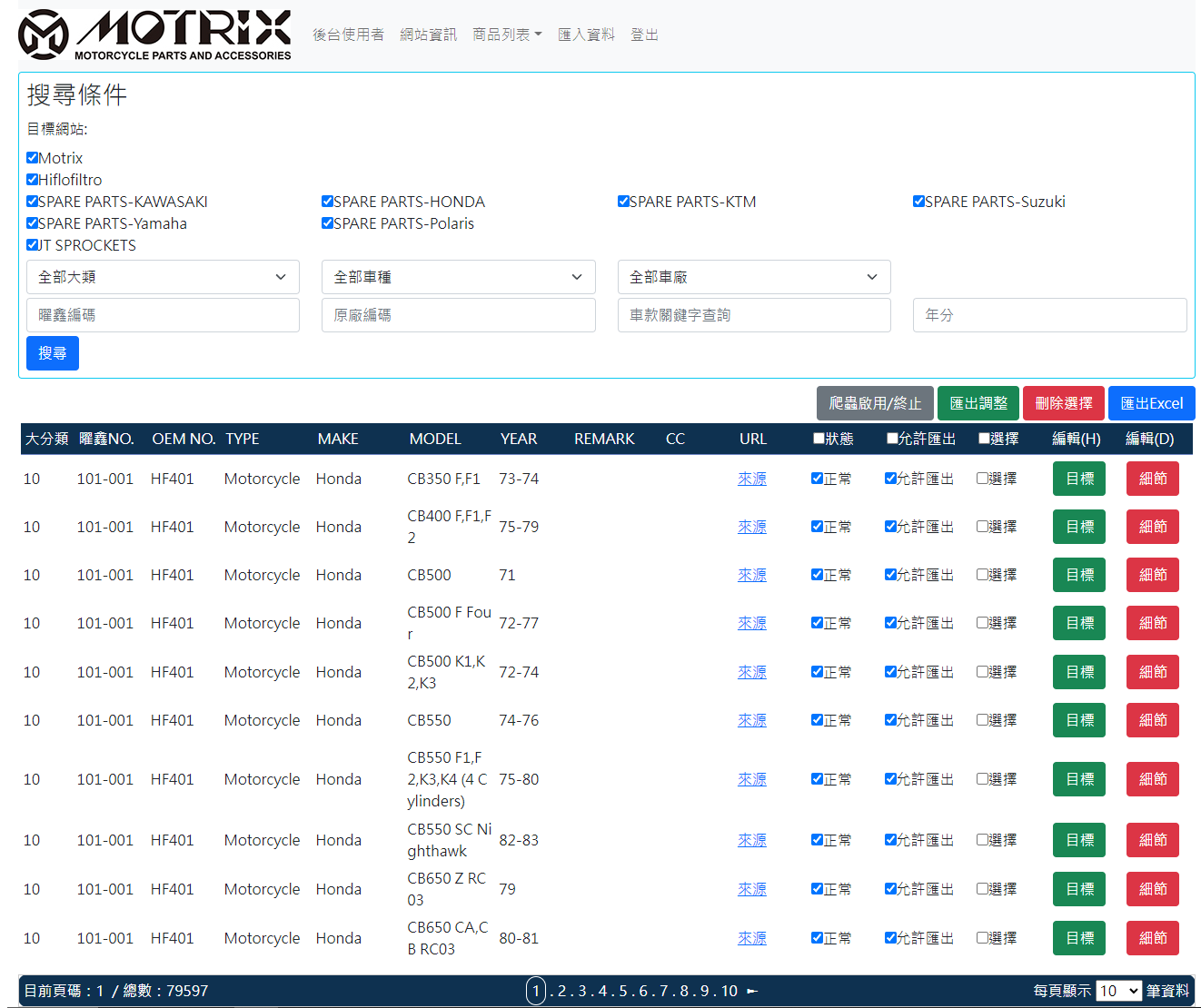This screenshot has width=1201, height=1008.
Task: Click year value 75-80
Action: point(519,779)
